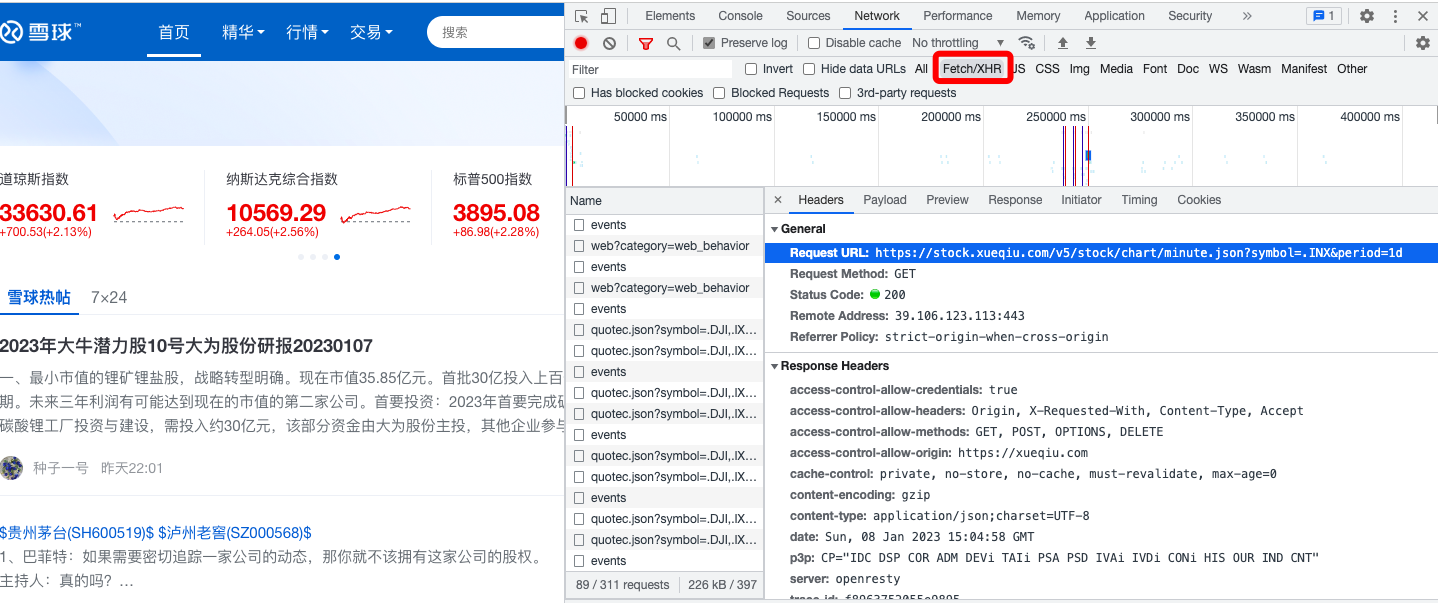Image resolution: width=1438 pixels, height=603 pixels.
Task: View the Response tab of the request
Action: click(x=1015, y=200)
